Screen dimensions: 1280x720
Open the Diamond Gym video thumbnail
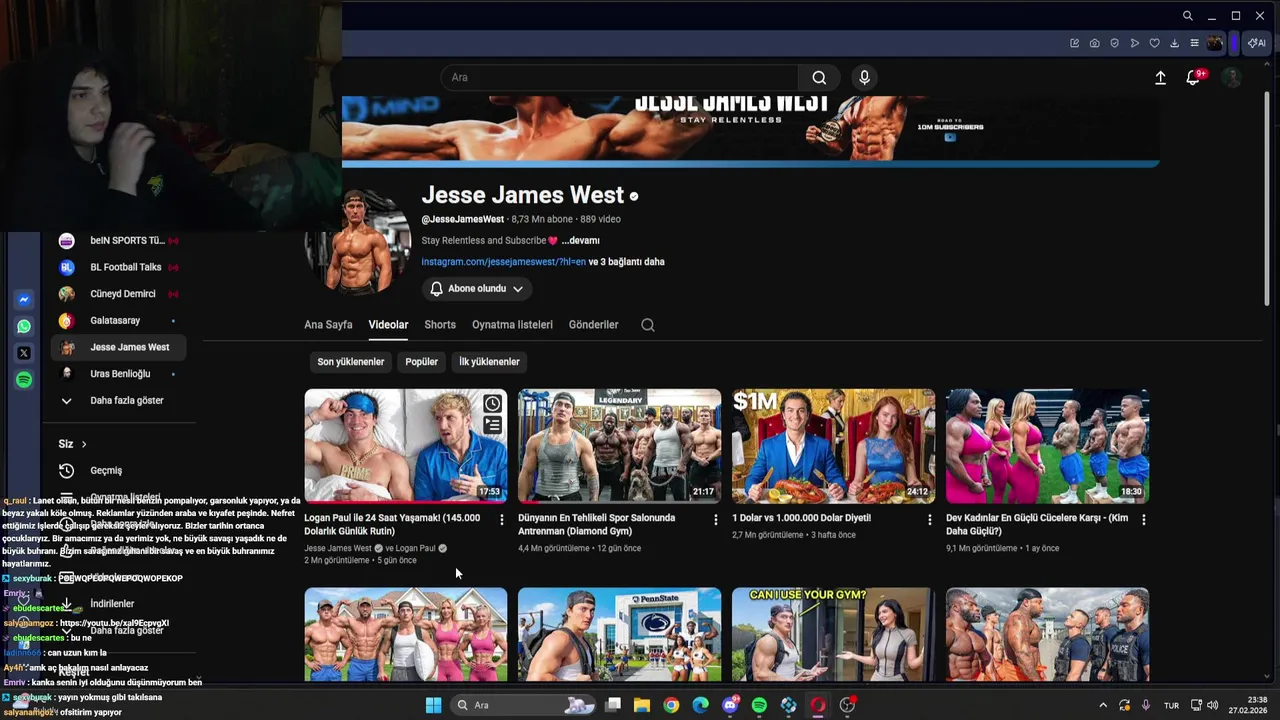click(x=619, y=446)
